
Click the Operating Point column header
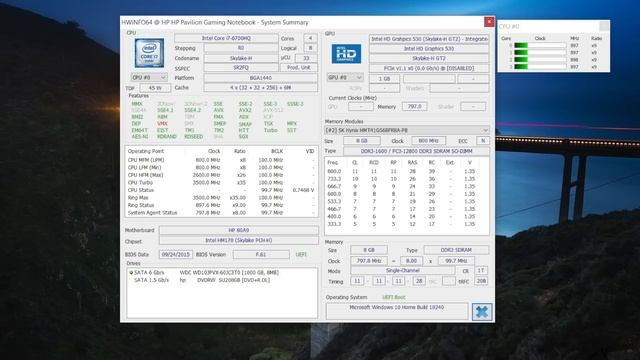(x=146, y=151)
